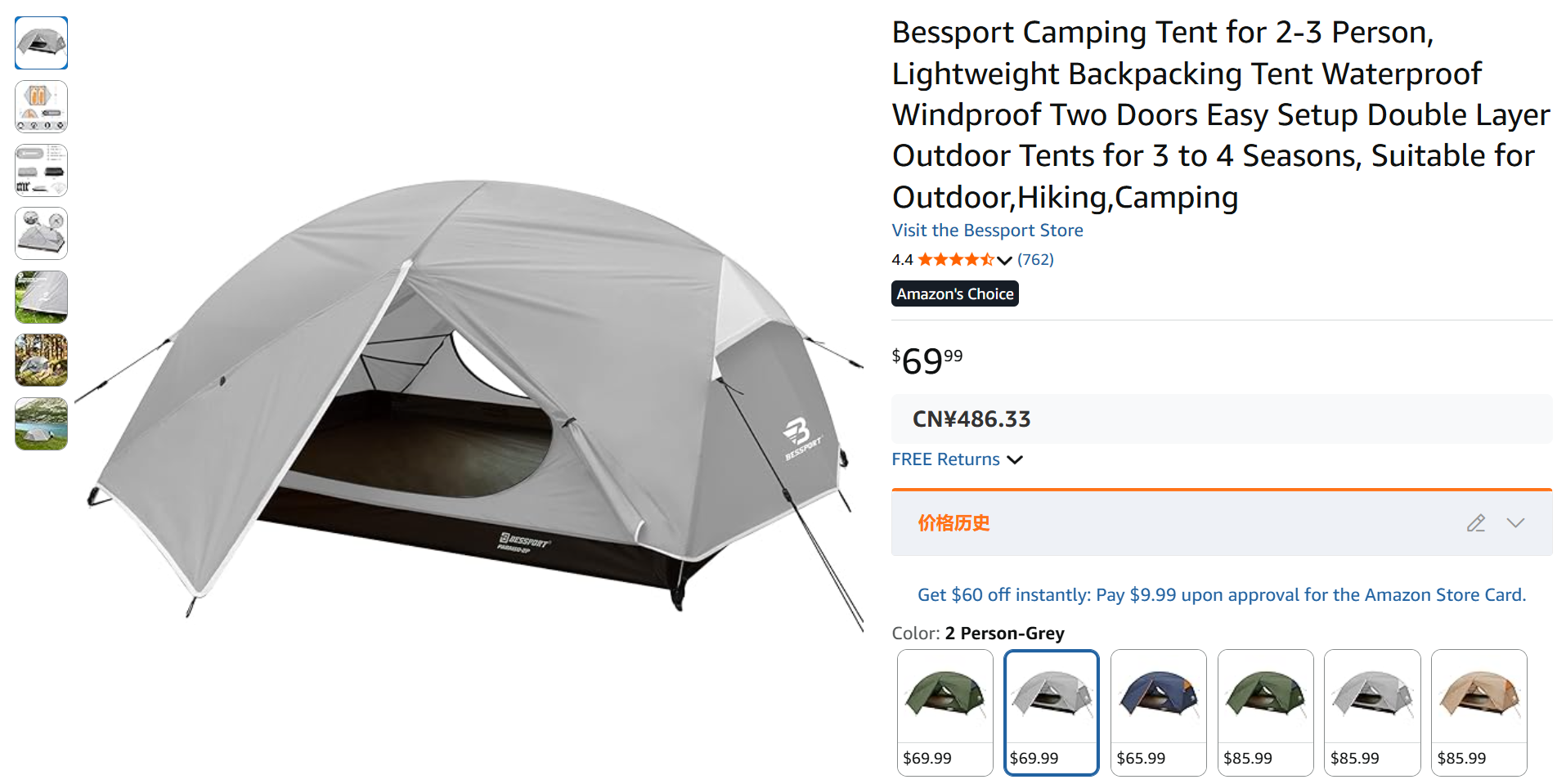Viewport: 1557px width, 784px height.
Task: Expand the rating breakdown arrow beside stars
Action: [x=1005, y=261]
